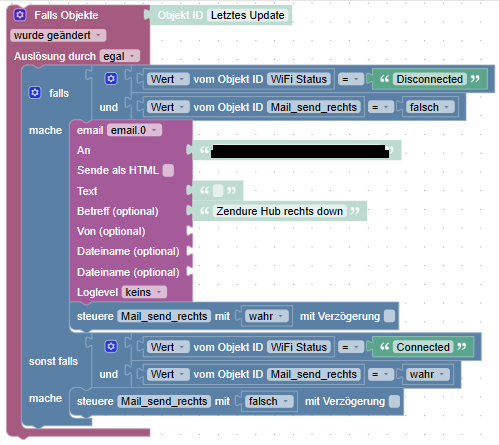Viewport: 499px width, 445px height.
Task: Open equals operator dropdown before falsch comparison
Action: pyautogui.click(x=381, y=107)
